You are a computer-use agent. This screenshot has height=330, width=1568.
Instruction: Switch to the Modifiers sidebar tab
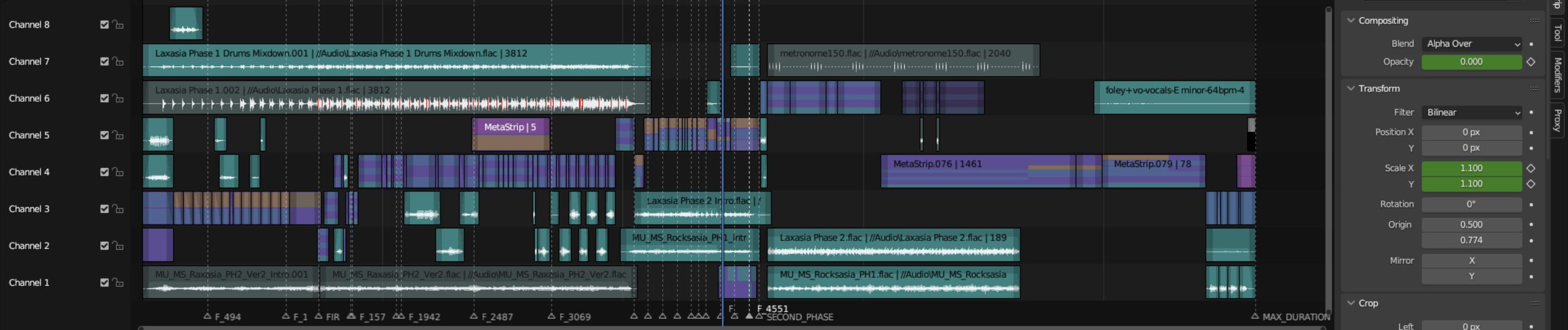(x=1557, y=74)
